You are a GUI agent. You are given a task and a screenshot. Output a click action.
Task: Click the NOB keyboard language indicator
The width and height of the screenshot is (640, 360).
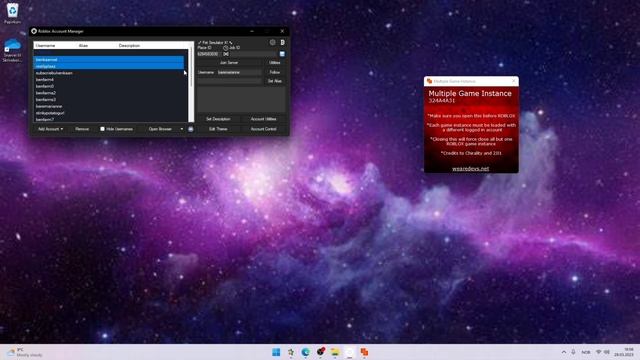click(586, 352)
